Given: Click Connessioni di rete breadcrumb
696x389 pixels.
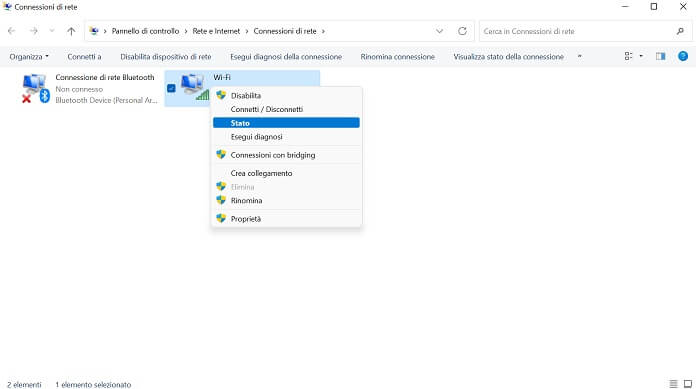Looking at the screenshot, I should coord(285,31).
